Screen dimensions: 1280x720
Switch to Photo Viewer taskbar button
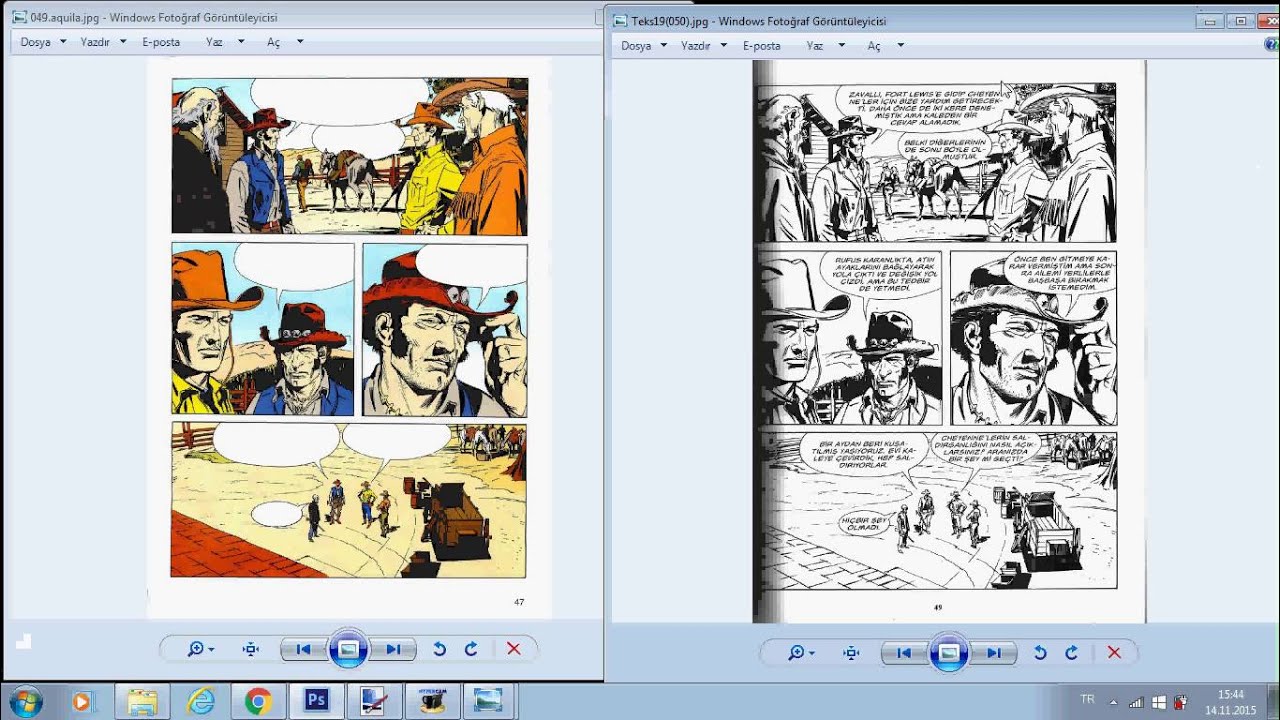pos(489,702)
